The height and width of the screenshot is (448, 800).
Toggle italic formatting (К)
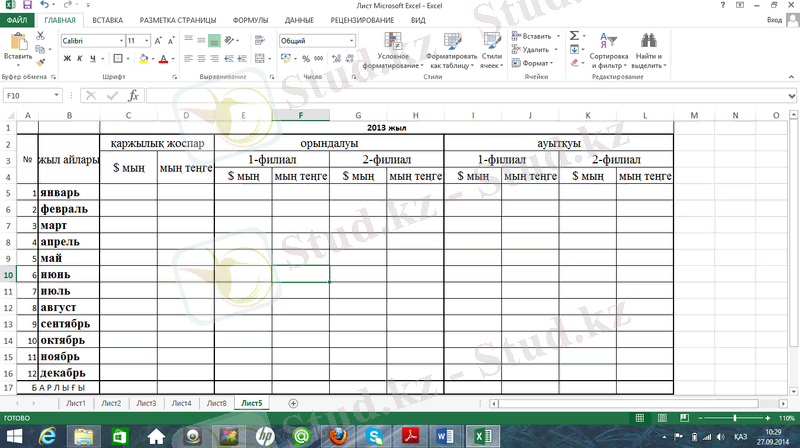(x=80, y=59)
